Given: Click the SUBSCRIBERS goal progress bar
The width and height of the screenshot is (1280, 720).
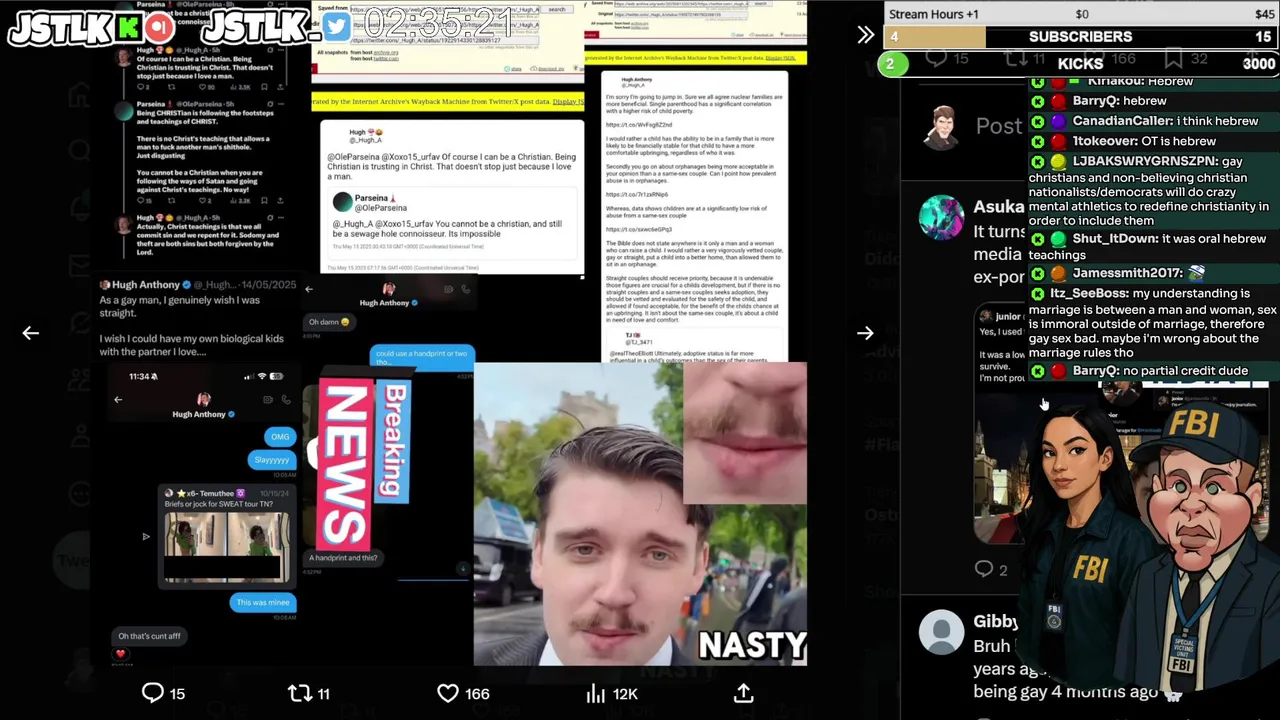Looking at the screenshot, I should point(1081,37).
